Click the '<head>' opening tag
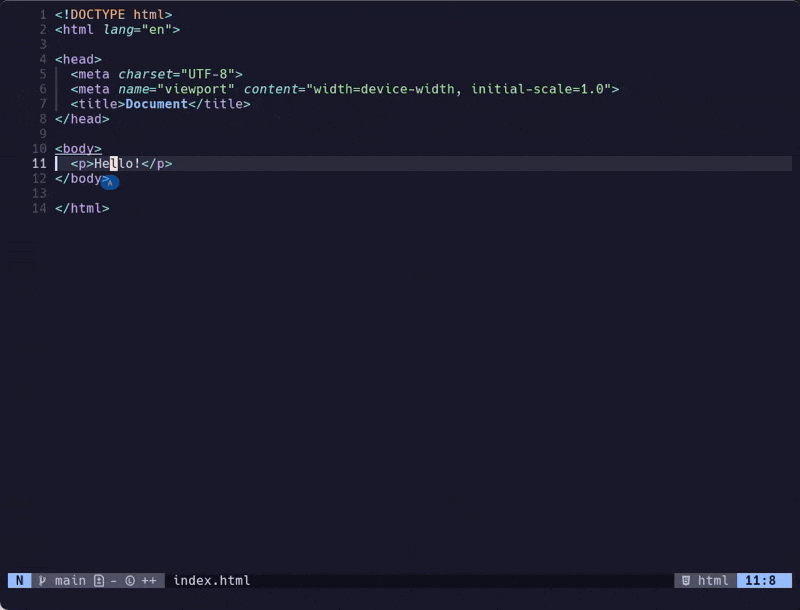 (78, 59)
